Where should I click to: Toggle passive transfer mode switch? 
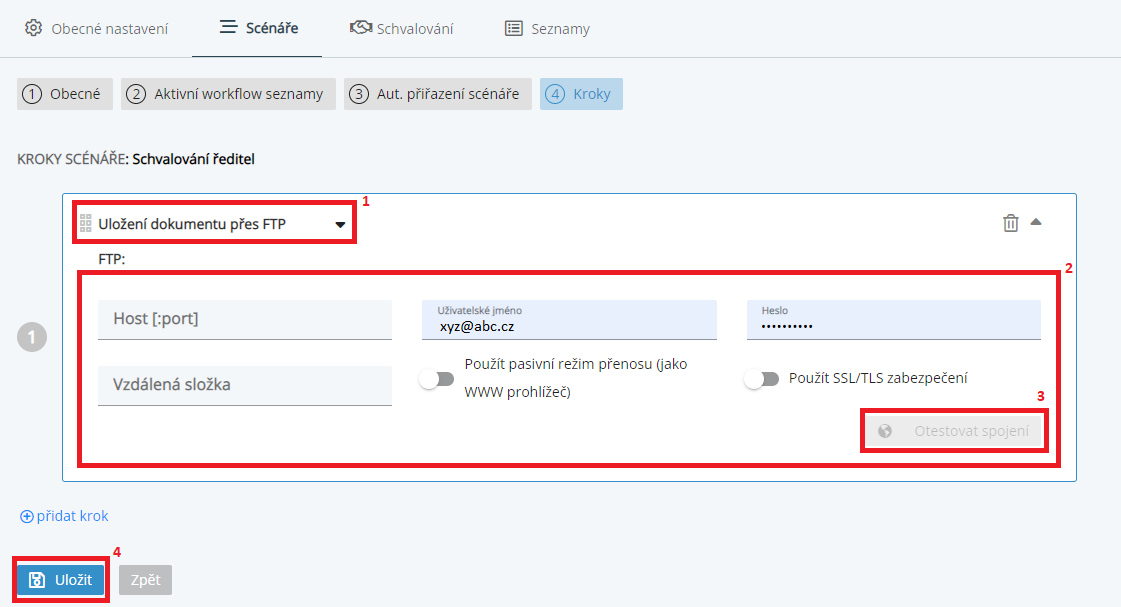[436, 379]
